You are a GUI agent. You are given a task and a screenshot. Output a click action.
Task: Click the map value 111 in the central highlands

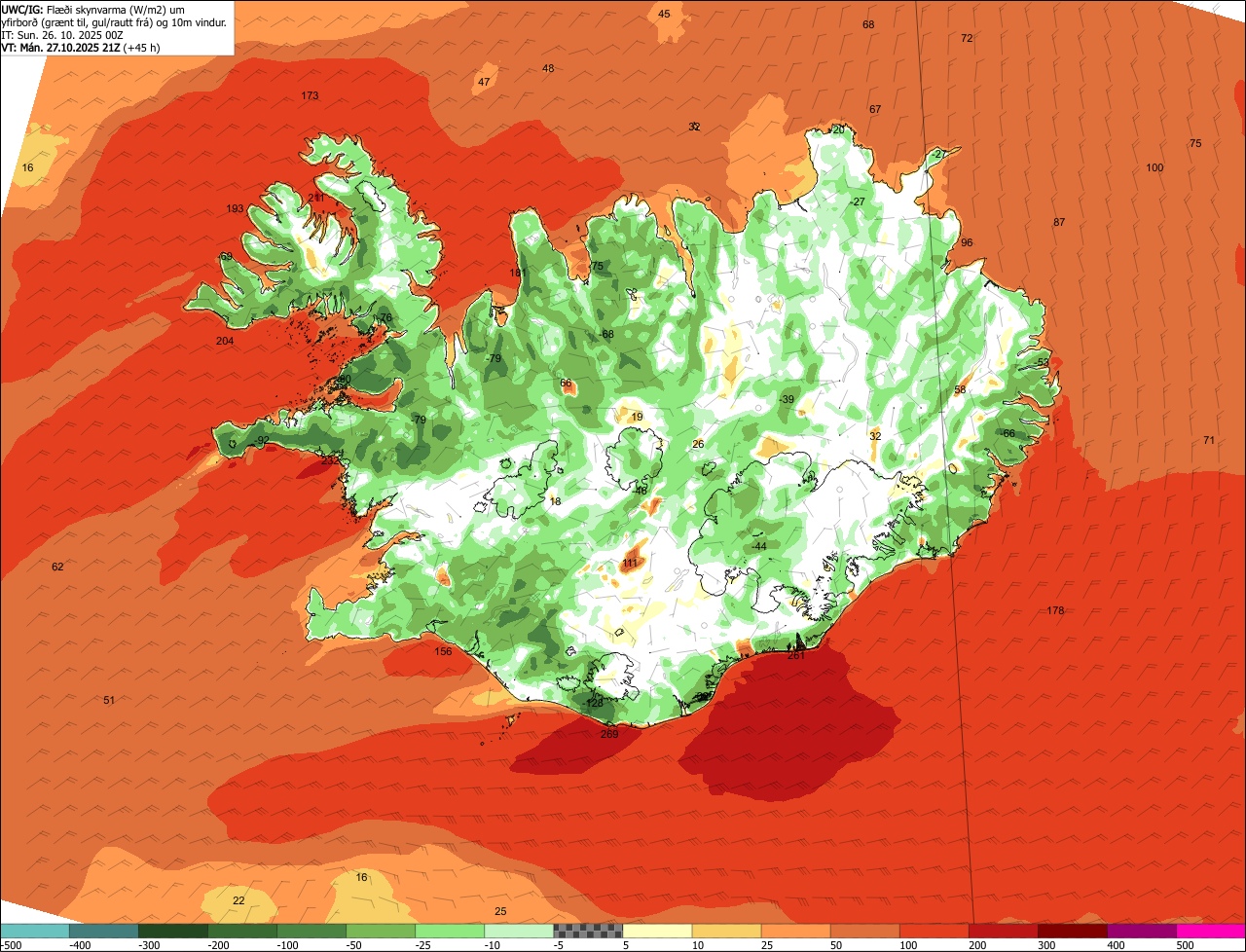point(630,563)
